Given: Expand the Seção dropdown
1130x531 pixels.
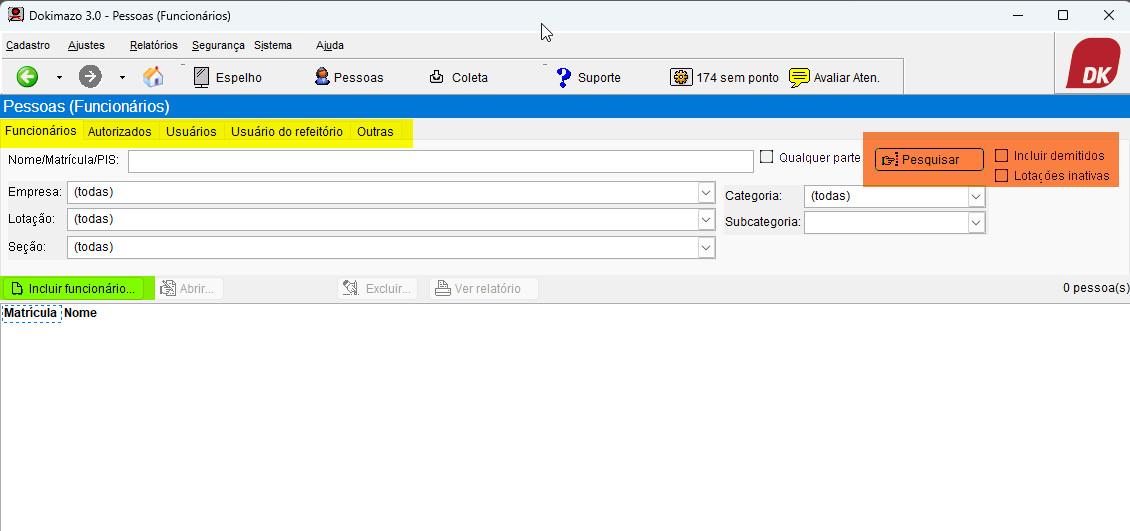Looking at the screenshot, I should click(706, 247).
